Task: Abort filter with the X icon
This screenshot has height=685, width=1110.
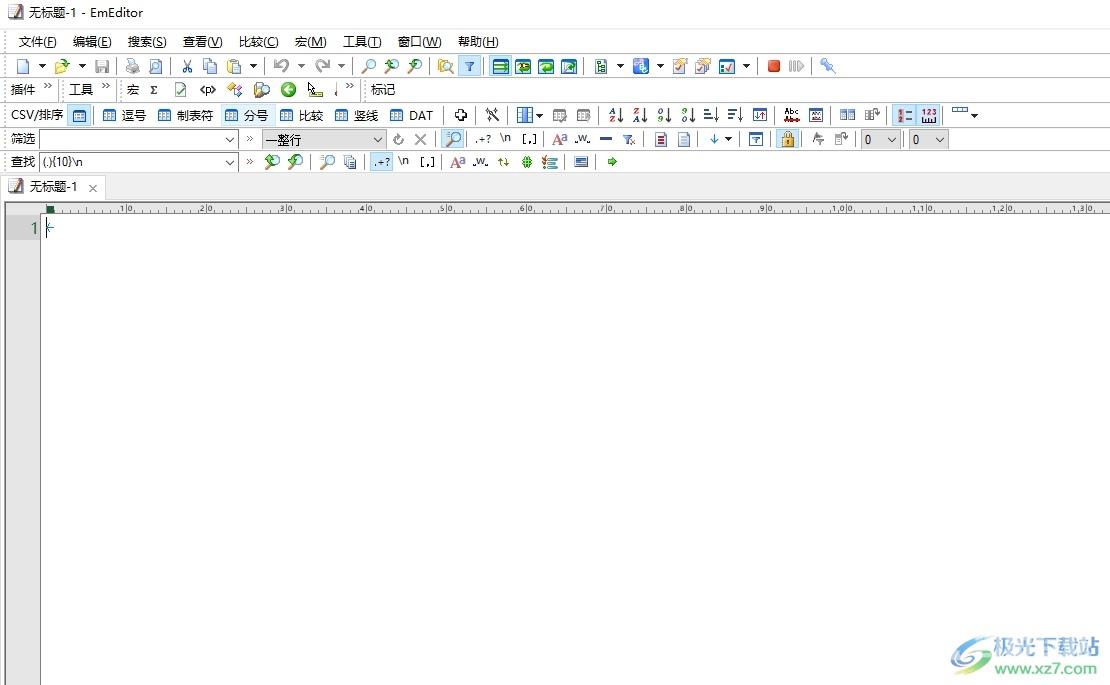Action: [x=420, y=139]
